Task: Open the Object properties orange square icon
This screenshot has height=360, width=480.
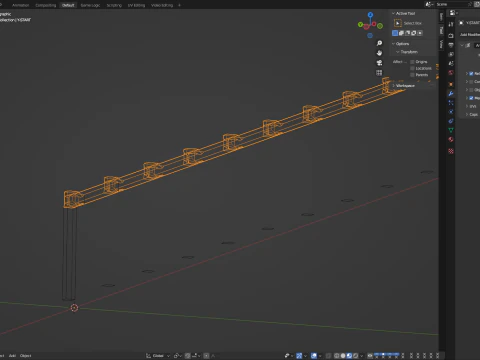Action: point(451,84)
